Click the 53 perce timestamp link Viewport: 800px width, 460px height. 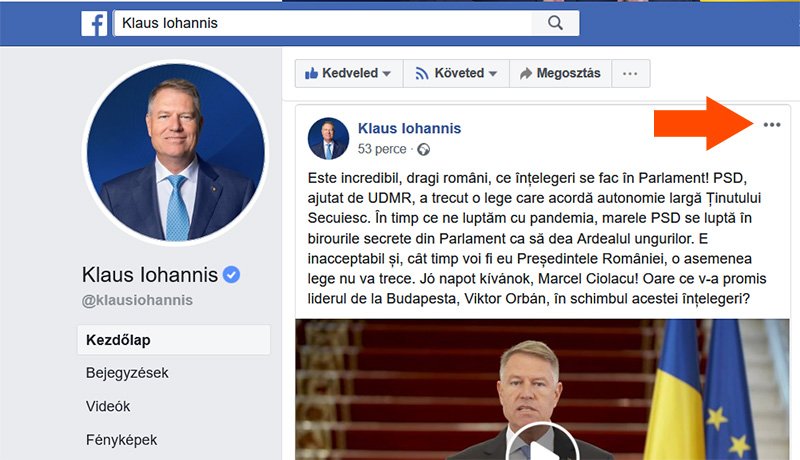point(382,149)
